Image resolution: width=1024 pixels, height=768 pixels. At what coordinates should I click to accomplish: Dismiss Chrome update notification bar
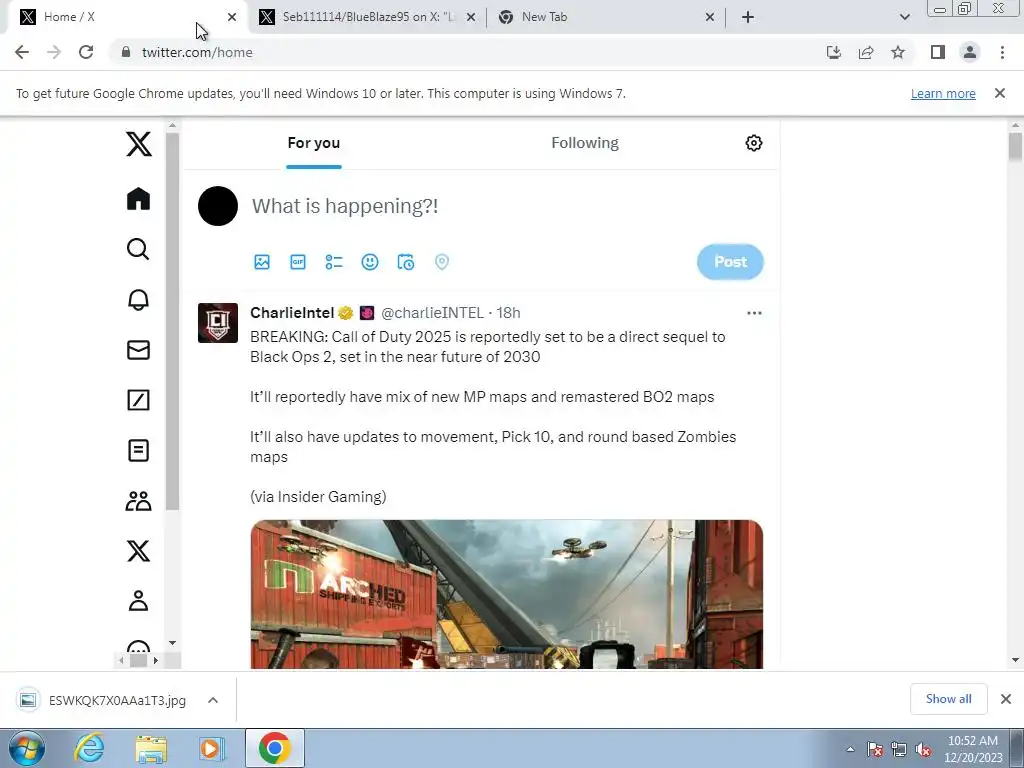tap(1000, 93)
